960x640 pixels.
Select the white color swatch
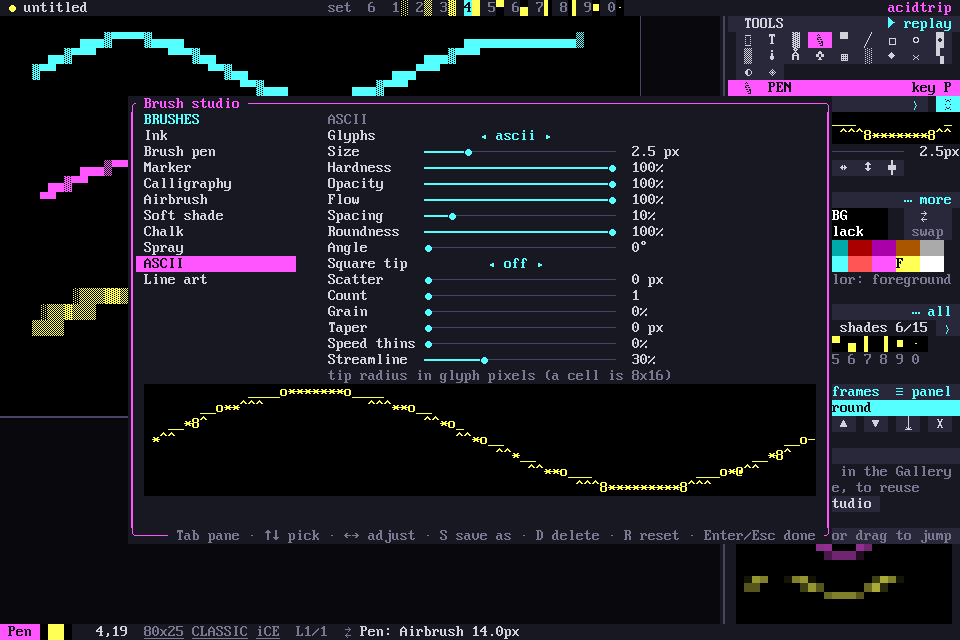pos(932,264)
